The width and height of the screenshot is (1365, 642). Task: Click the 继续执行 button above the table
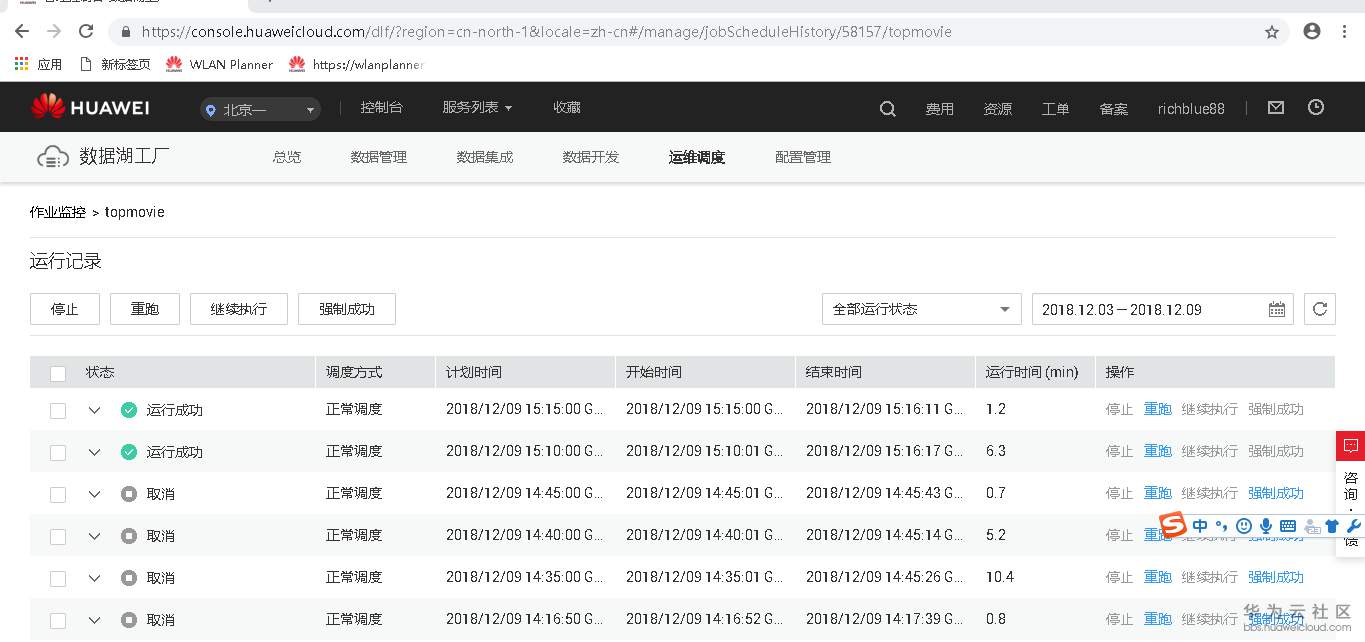239,309
